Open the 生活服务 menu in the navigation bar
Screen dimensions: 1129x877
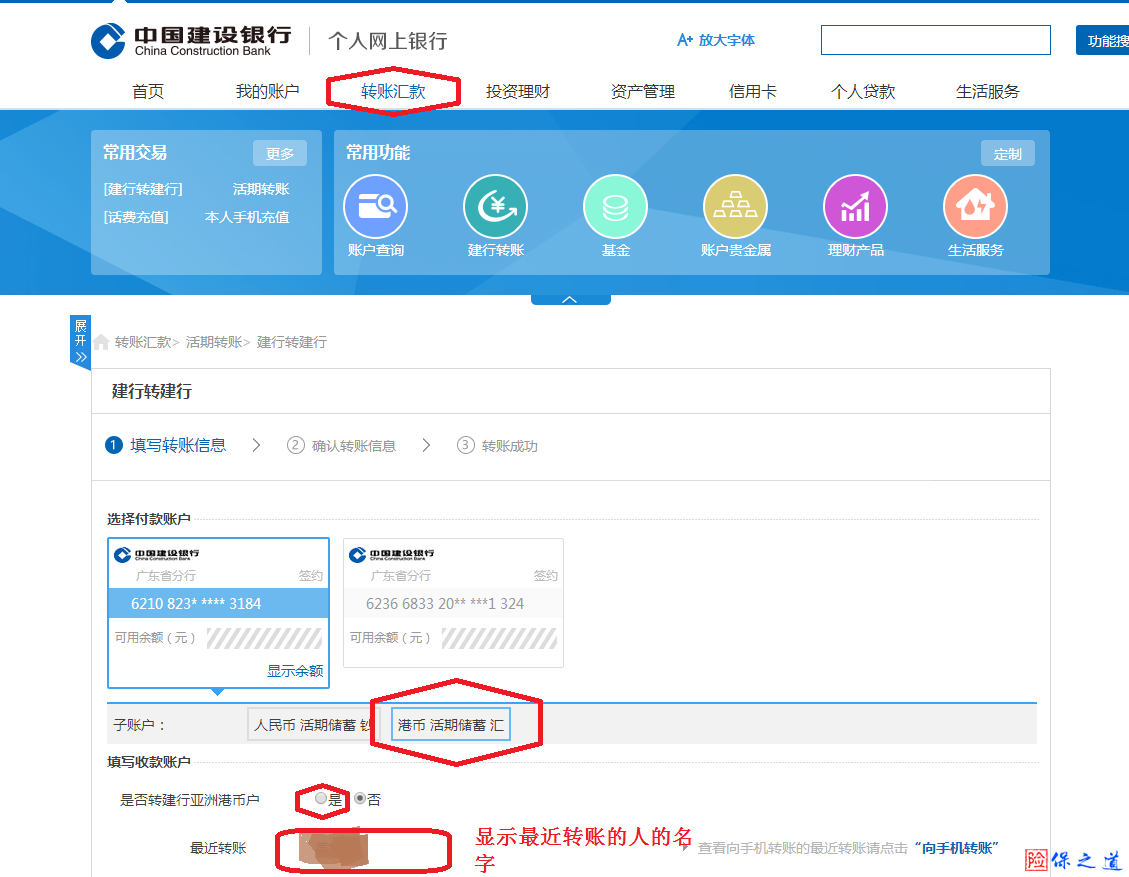pos(988,91)
